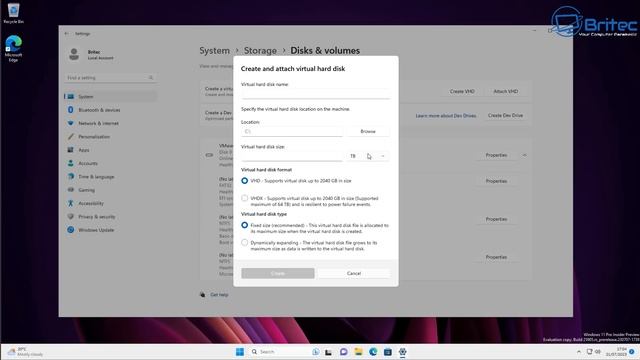Click the Find a setting search box
This screenshot has height=360, width=640.
111,78
